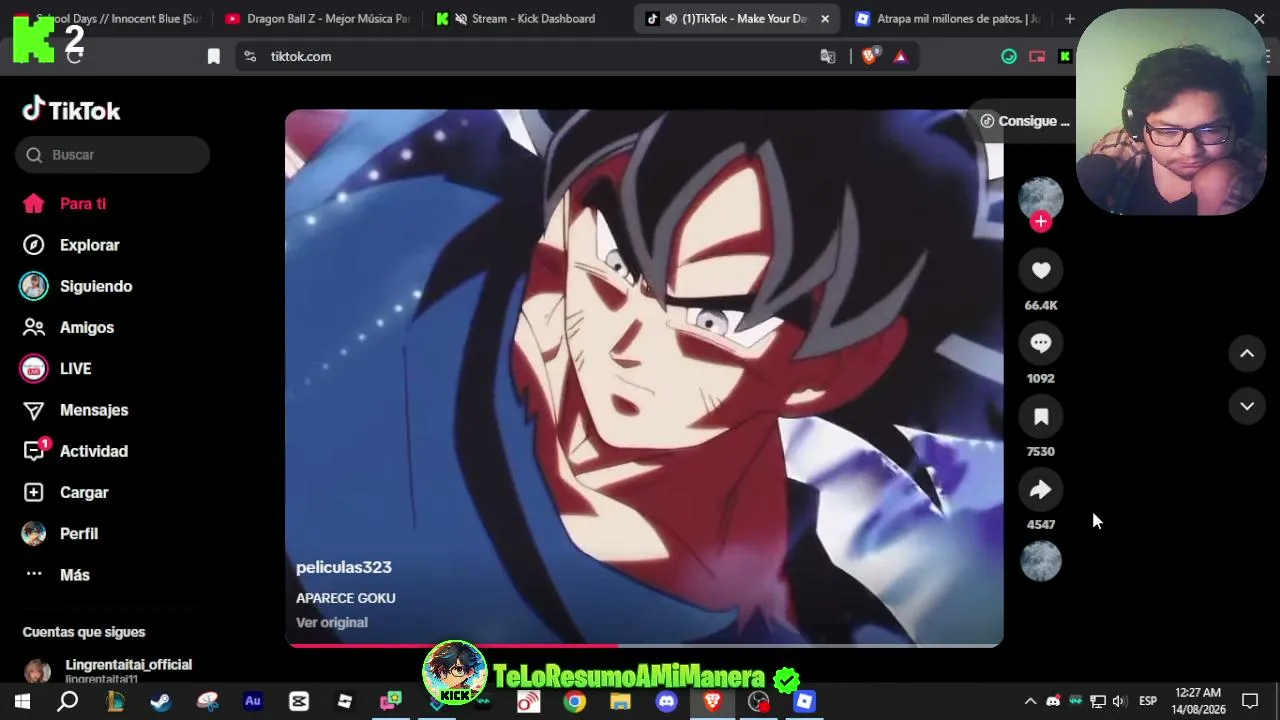Bookmark the page in the toolbar
Screen dimensions: 1280x720
213,57
